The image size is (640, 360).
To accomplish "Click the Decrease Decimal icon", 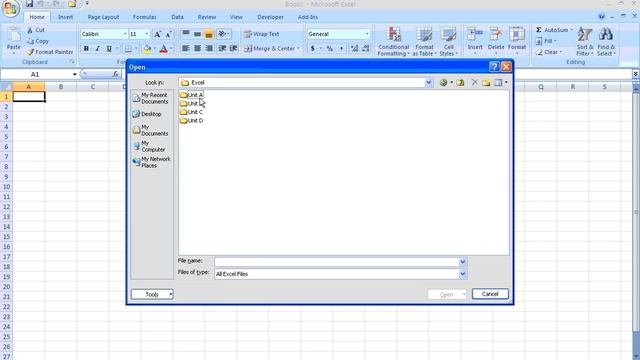I will [366, 49].
